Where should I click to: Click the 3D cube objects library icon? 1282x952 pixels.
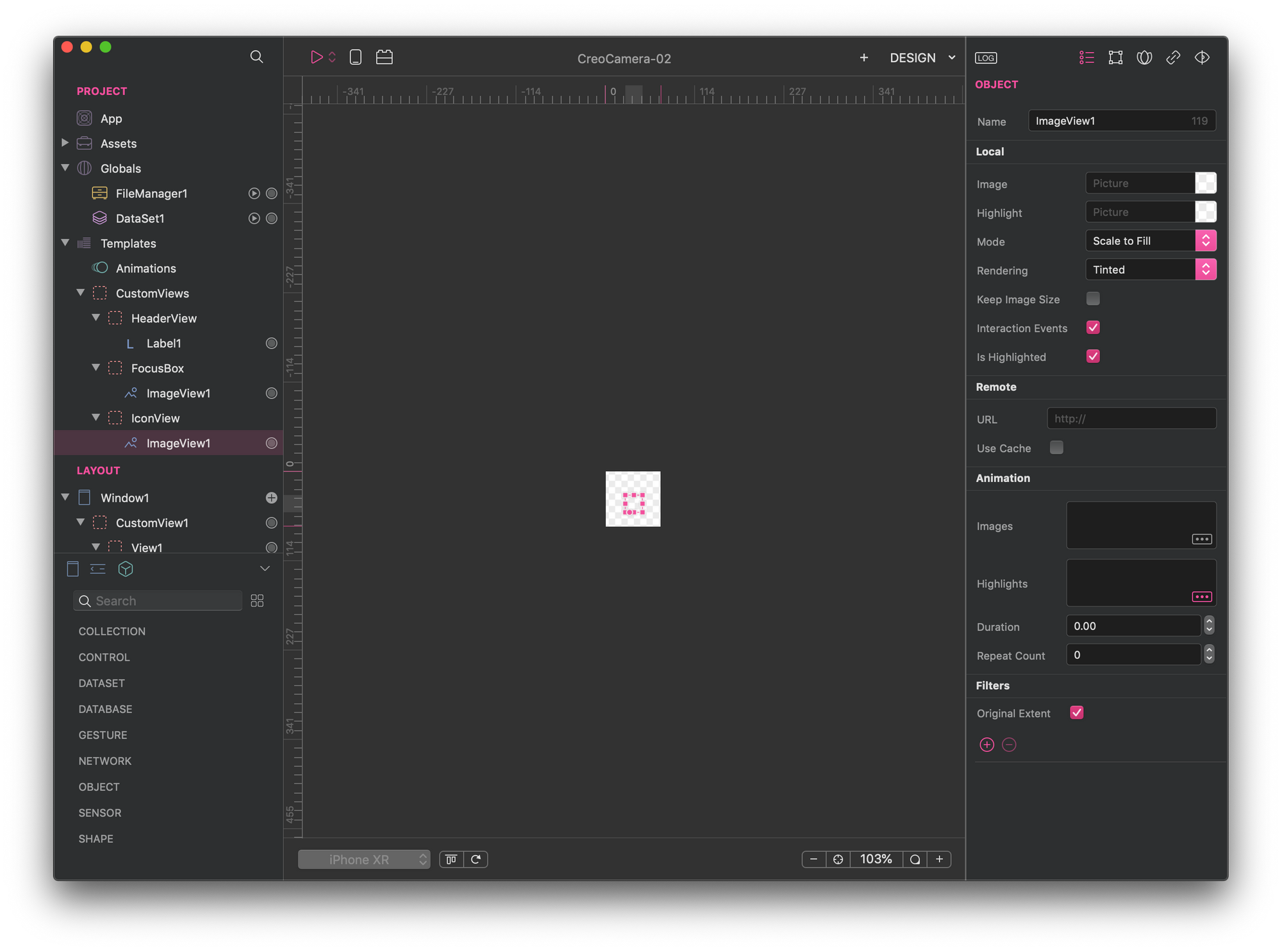126,569
